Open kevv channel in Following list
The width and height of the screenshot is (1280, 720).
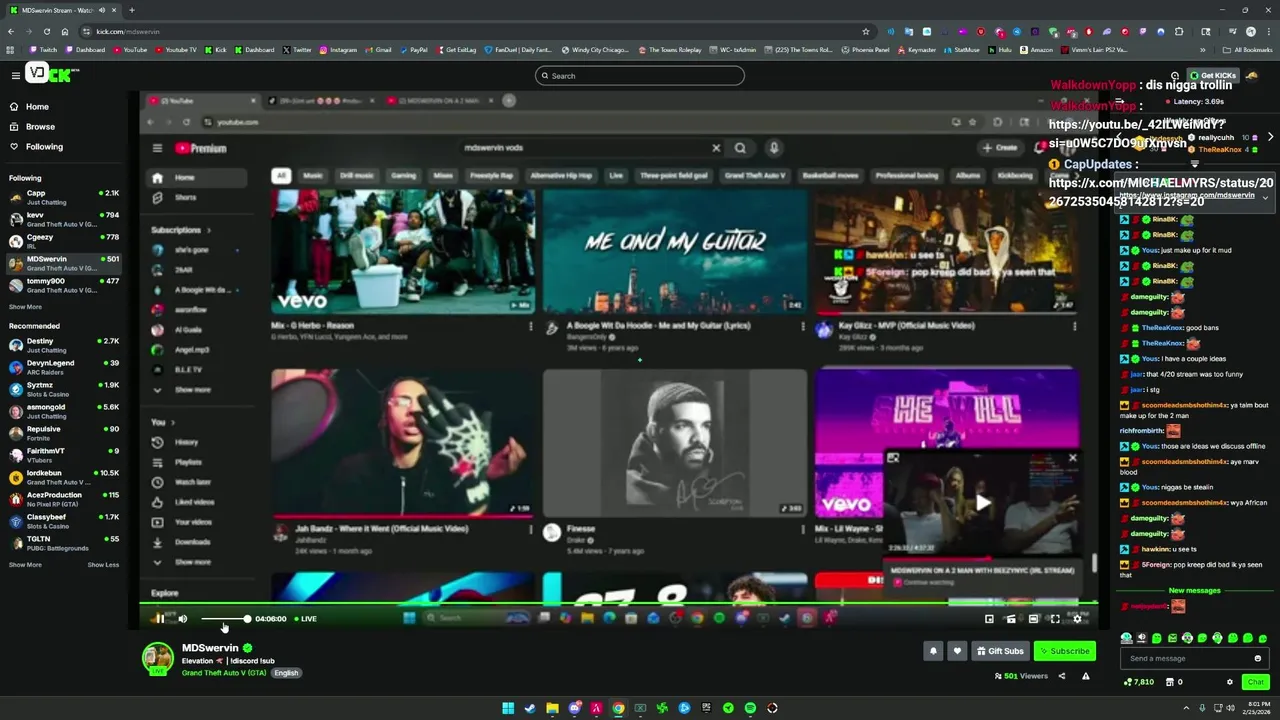(64, 219)
